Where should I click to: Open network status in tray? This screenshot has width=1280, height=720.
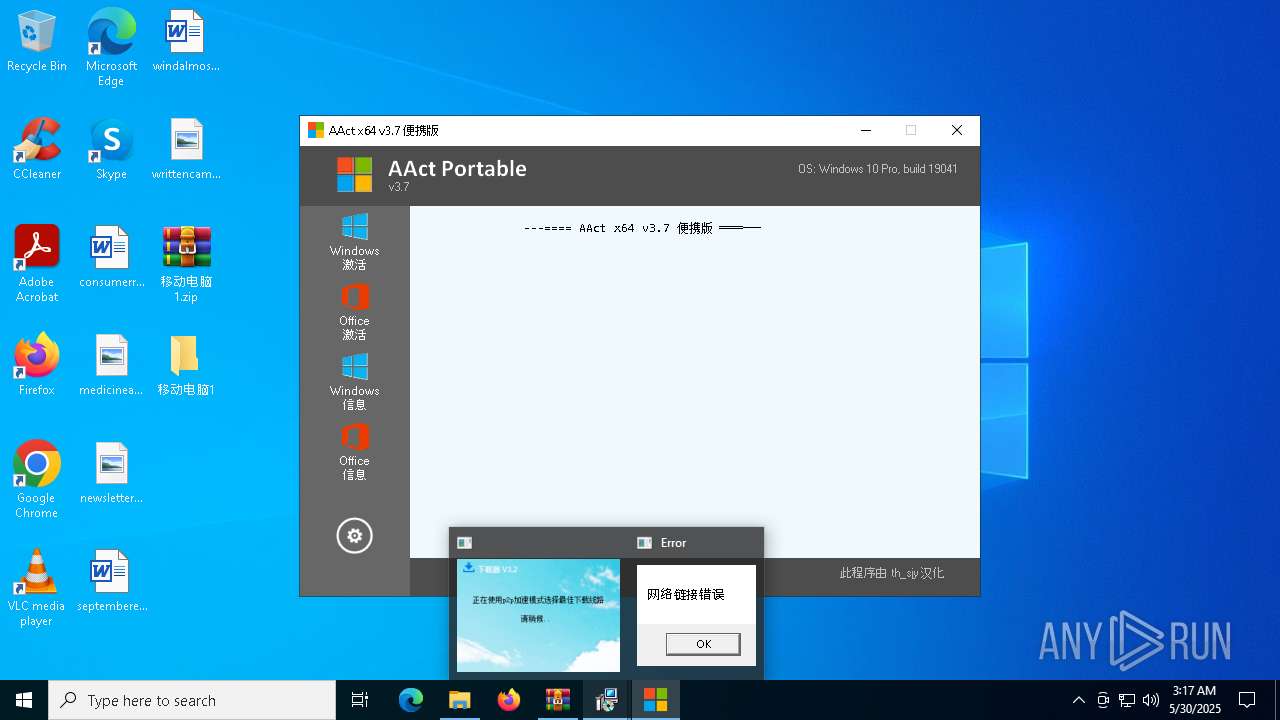[x=1127, y=700]
